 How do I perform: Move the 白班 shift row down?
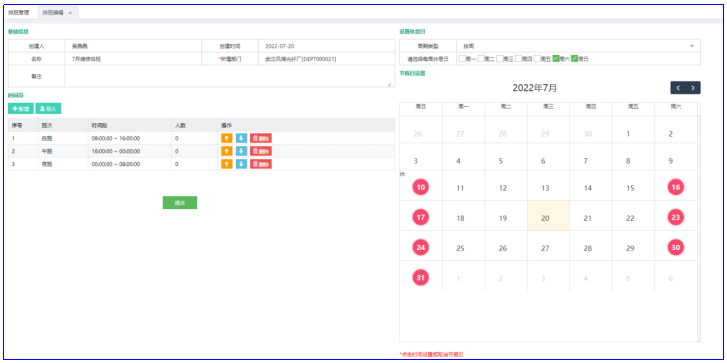[241, 138]
